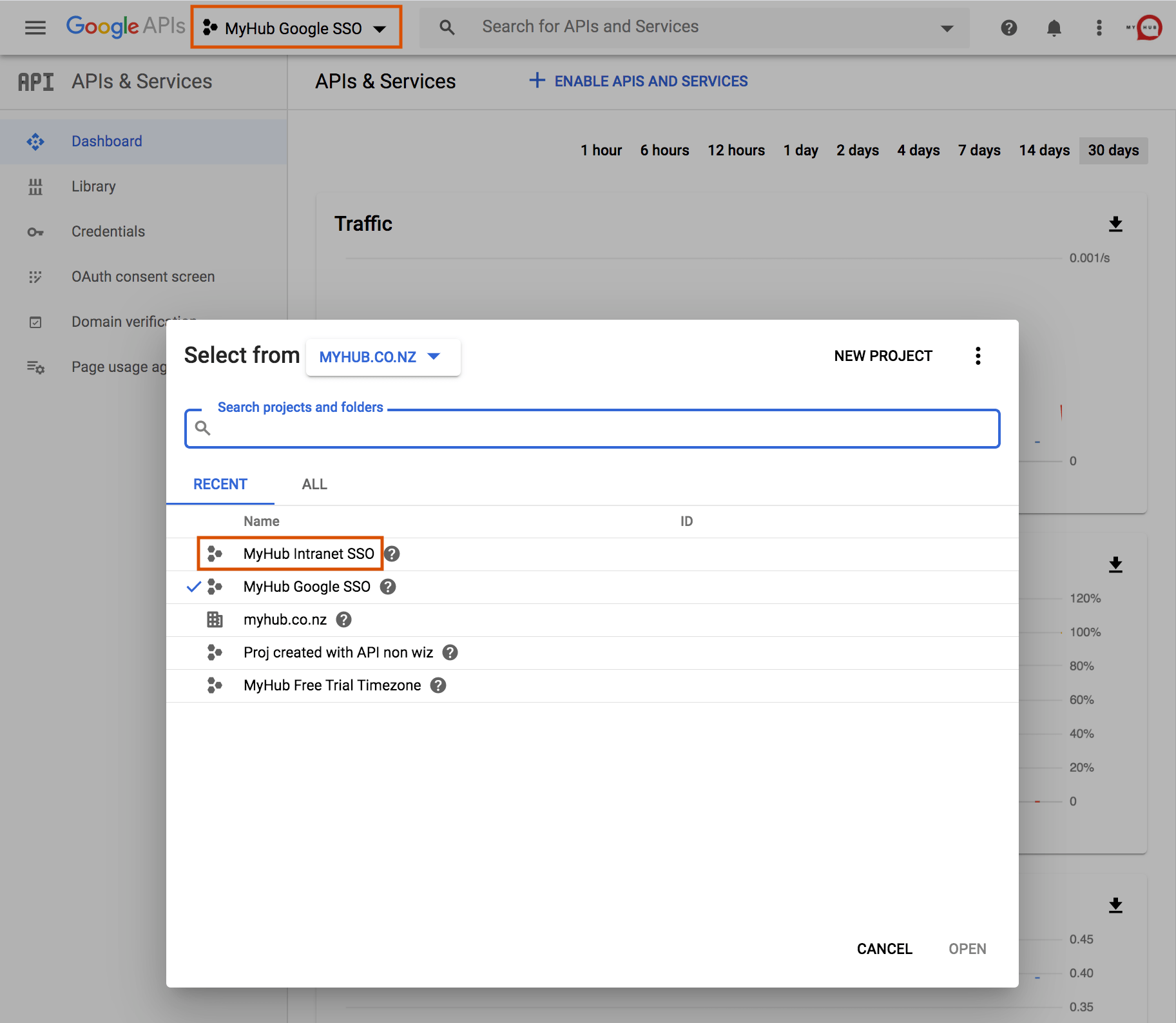Expand the top search bar dropdown arrow
1176x1023 pixels.
pyautogui.click(x=947, y=28)
